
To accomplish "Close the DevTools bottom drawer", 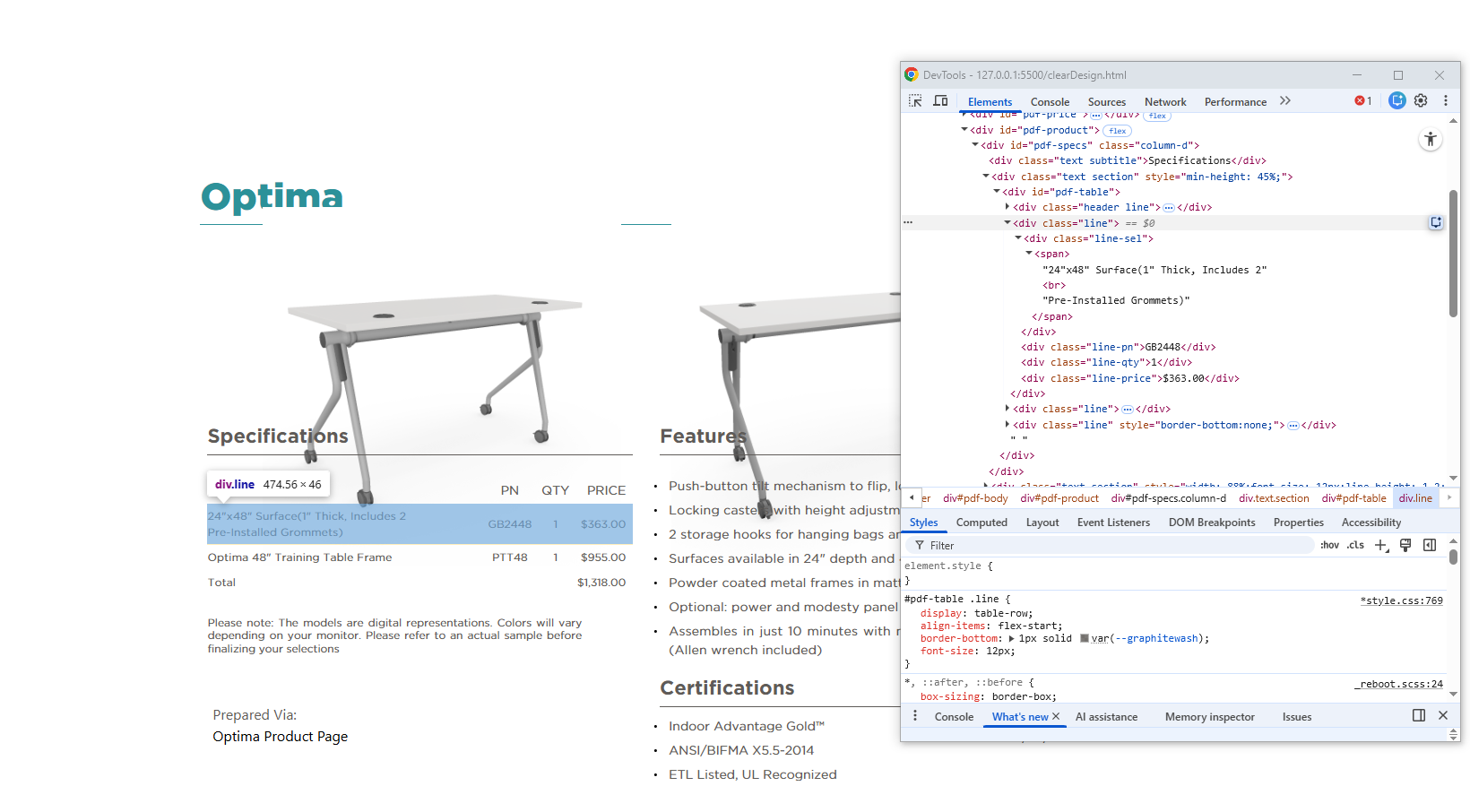I will 1443,715.
